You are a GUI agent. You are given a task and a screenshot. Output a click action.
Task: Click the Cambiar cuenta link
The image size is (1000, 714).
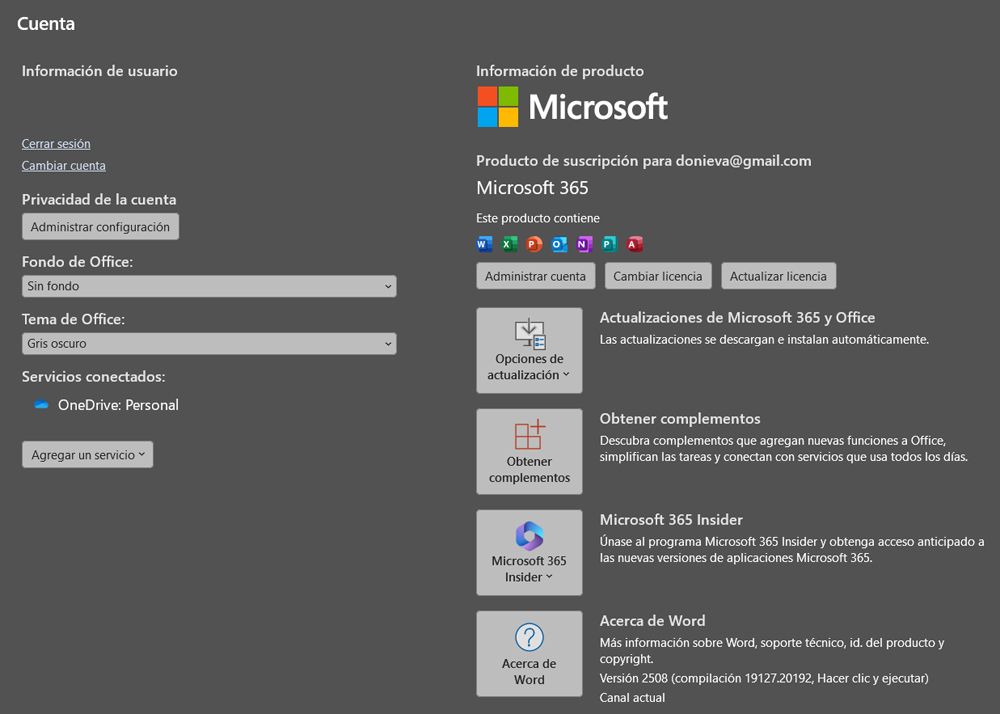pyautogui.click(x=63, y=165)
